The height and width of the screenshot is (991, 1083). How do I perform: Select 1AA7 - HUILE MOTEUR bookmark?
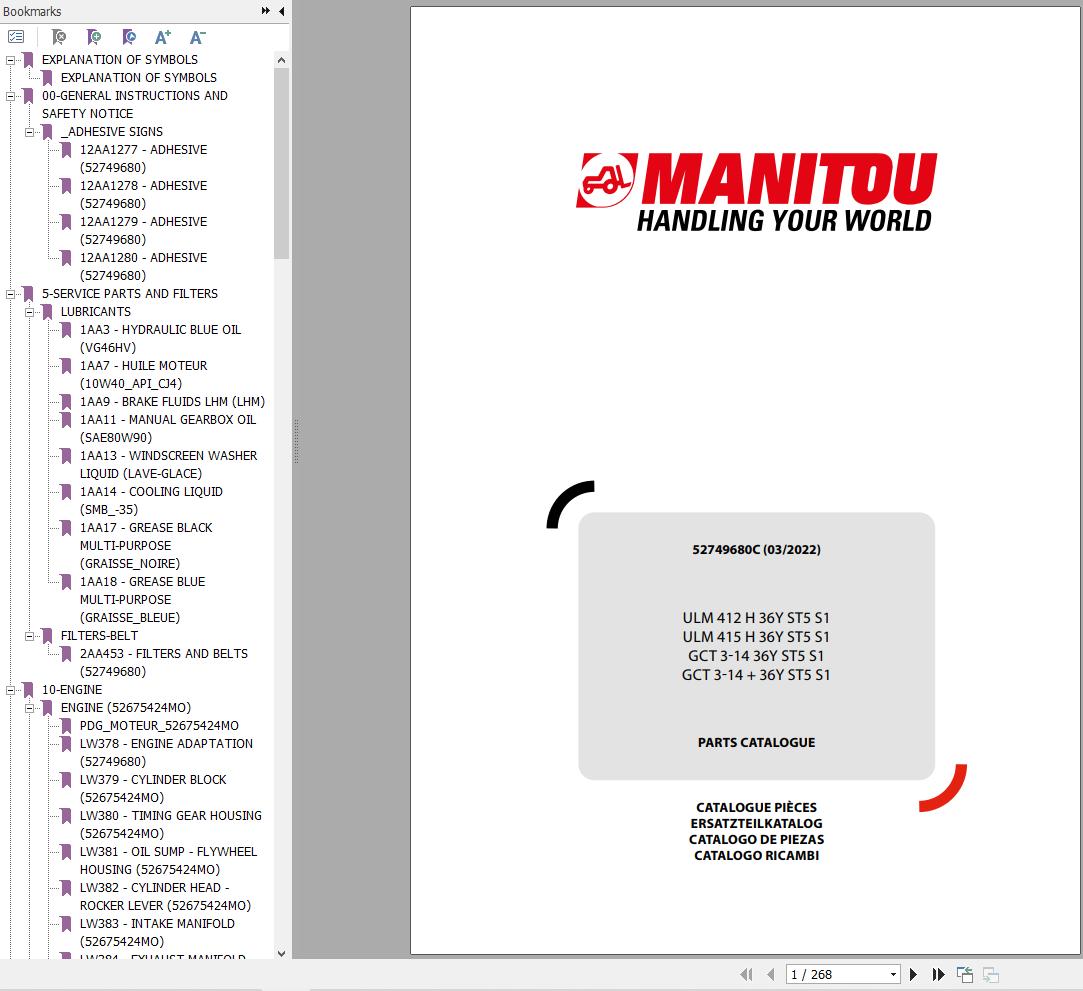[143, 374]
